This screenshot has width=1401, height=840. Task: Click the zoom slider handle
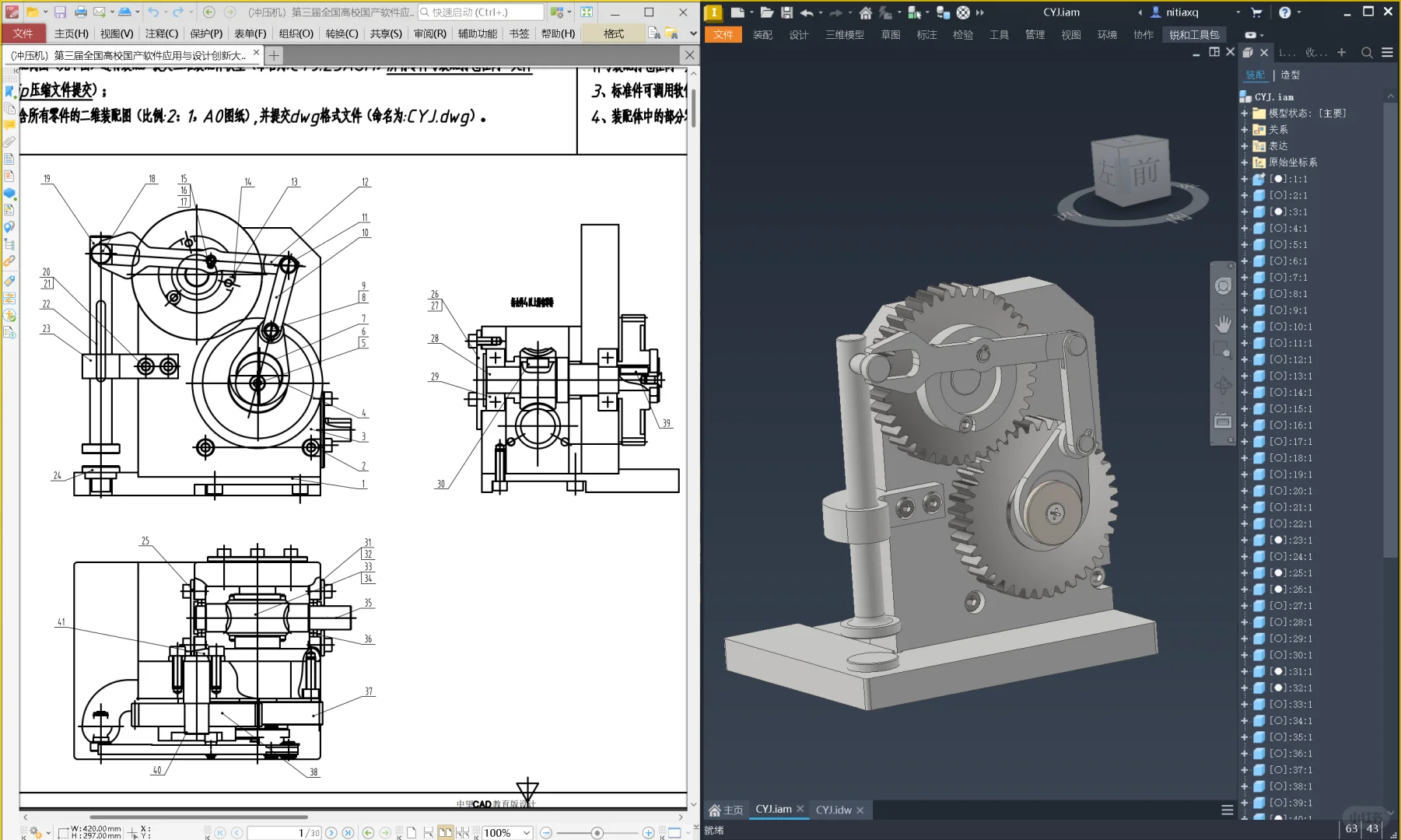[x=597, y=833]
